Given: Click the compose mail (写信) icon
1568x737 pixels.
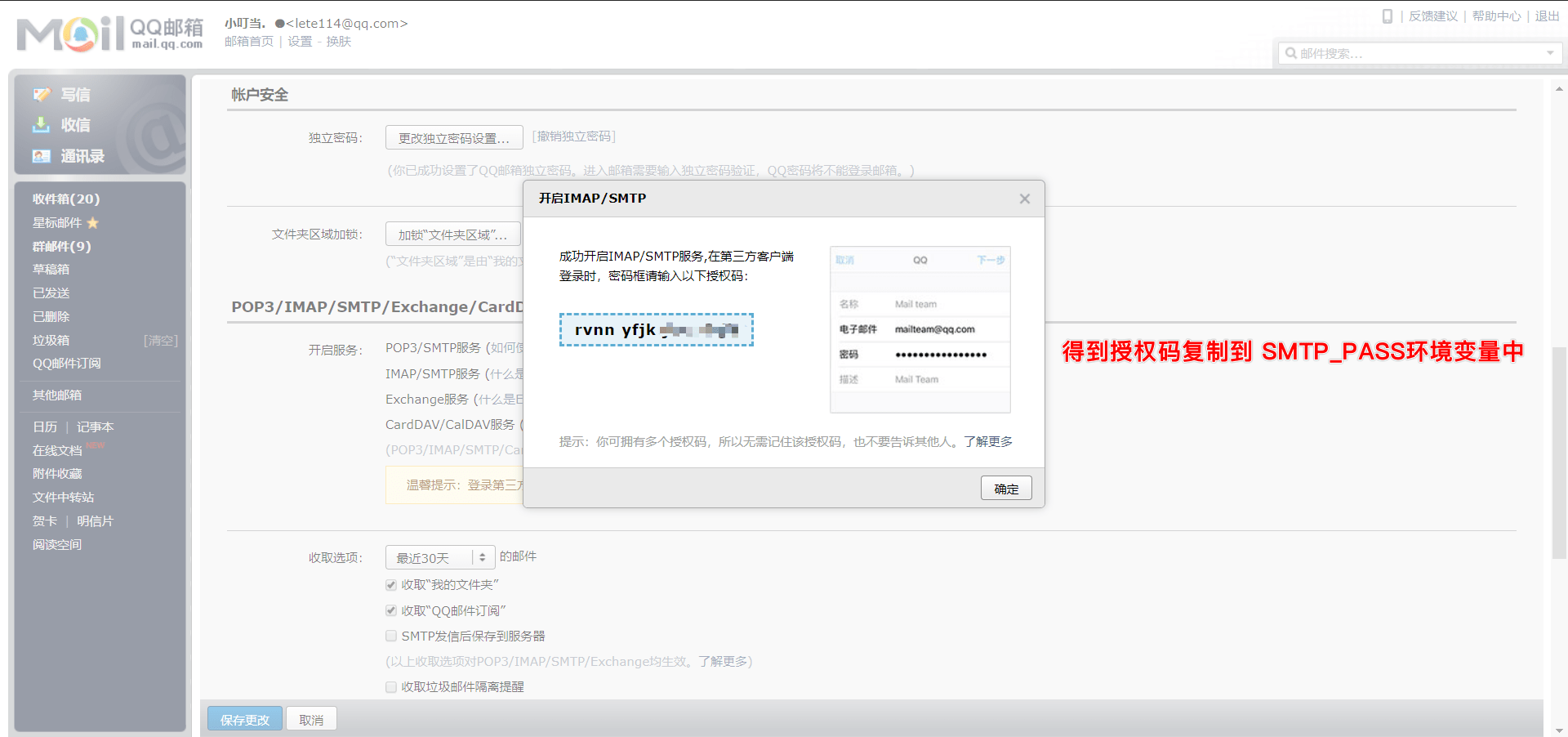Looking at the screenshot, I should tap(42, 95).
